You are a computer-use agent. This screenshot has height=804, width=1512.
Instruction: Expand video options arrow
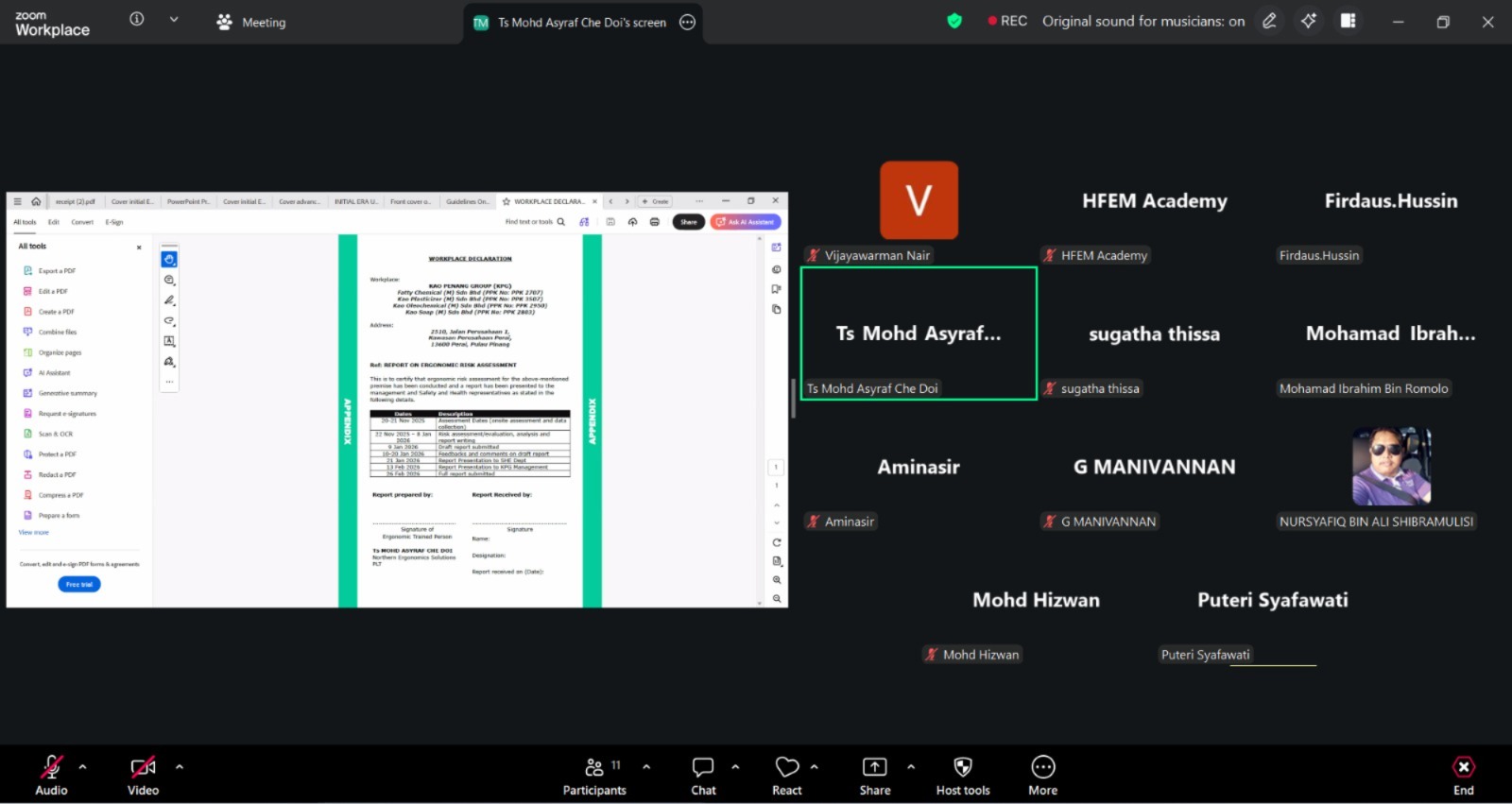point(180,766)
